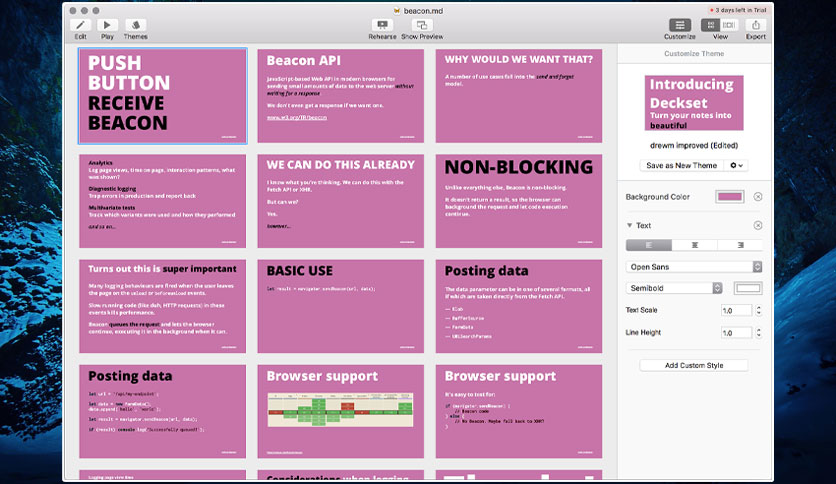
Task: Open the Semibold weight dropdown
Action: click(x=674, y=288)
